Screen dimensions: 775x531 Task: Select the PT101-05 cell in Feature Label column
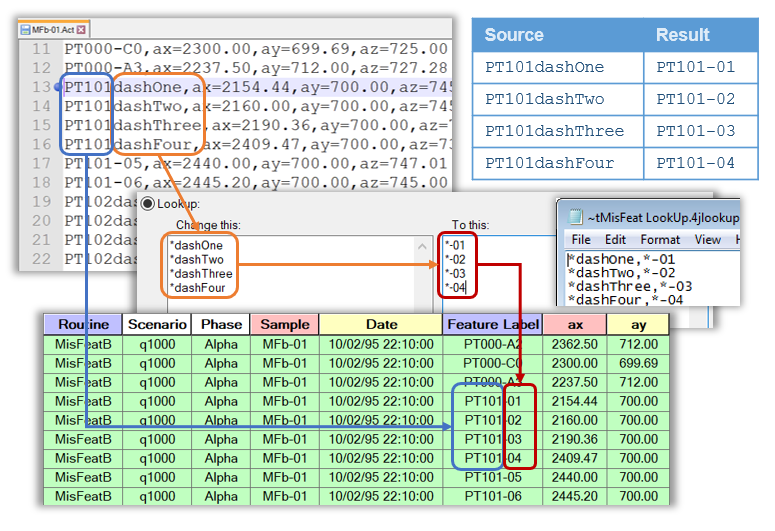coord(492,477)
